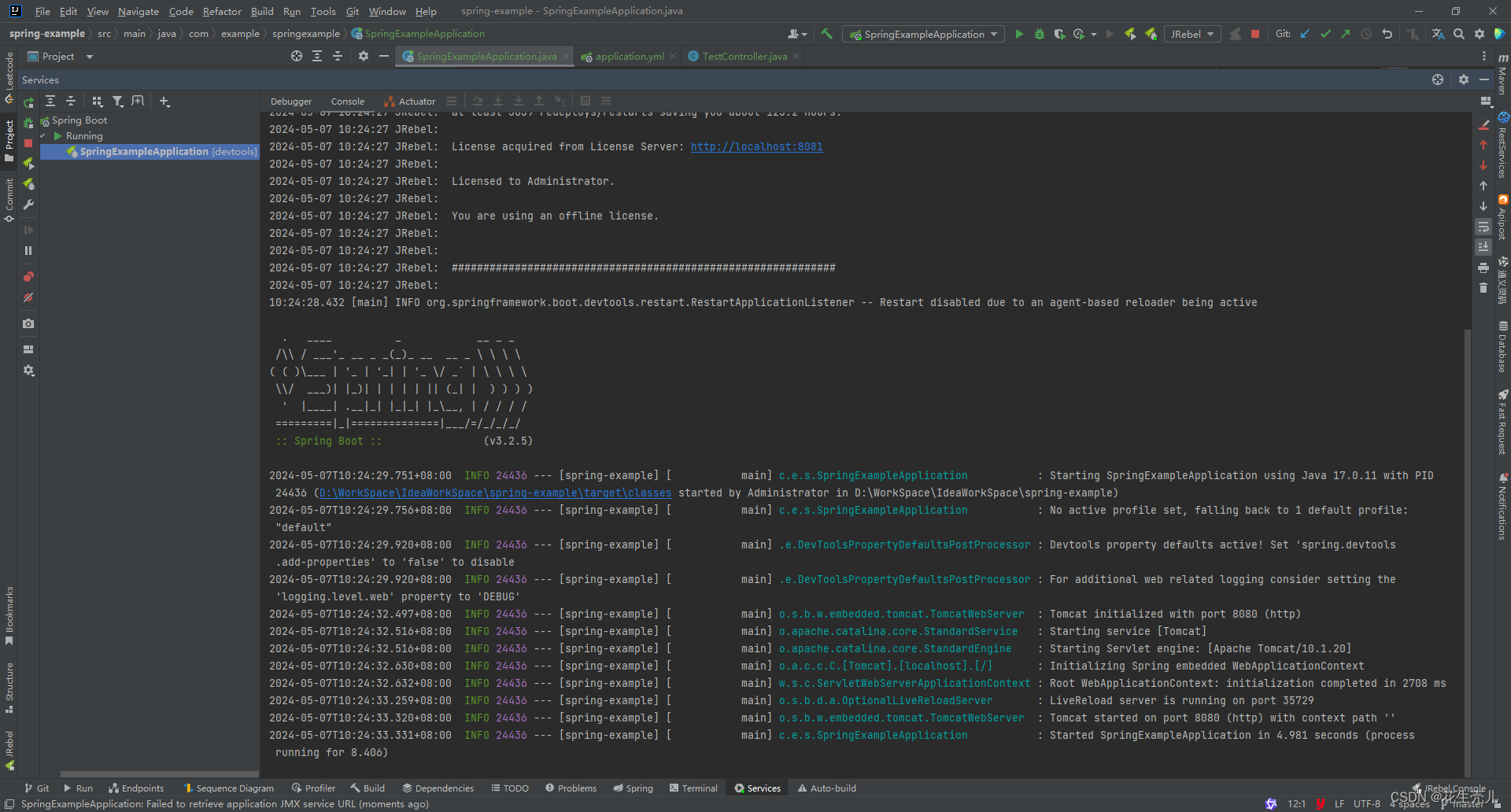The height and width of the screenshot is (812, 1511).
Task: Click UTF-8 encoding in status bar
Action: tap(1367, 804)
